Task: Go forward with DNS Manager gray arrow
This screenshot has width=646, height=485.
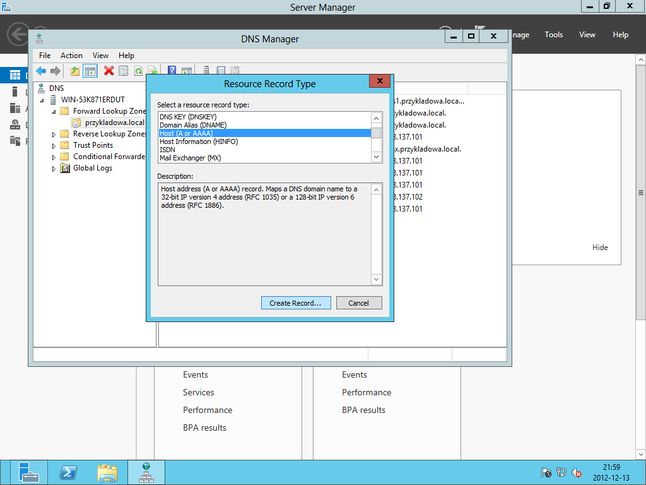Action: pos(55,71)
